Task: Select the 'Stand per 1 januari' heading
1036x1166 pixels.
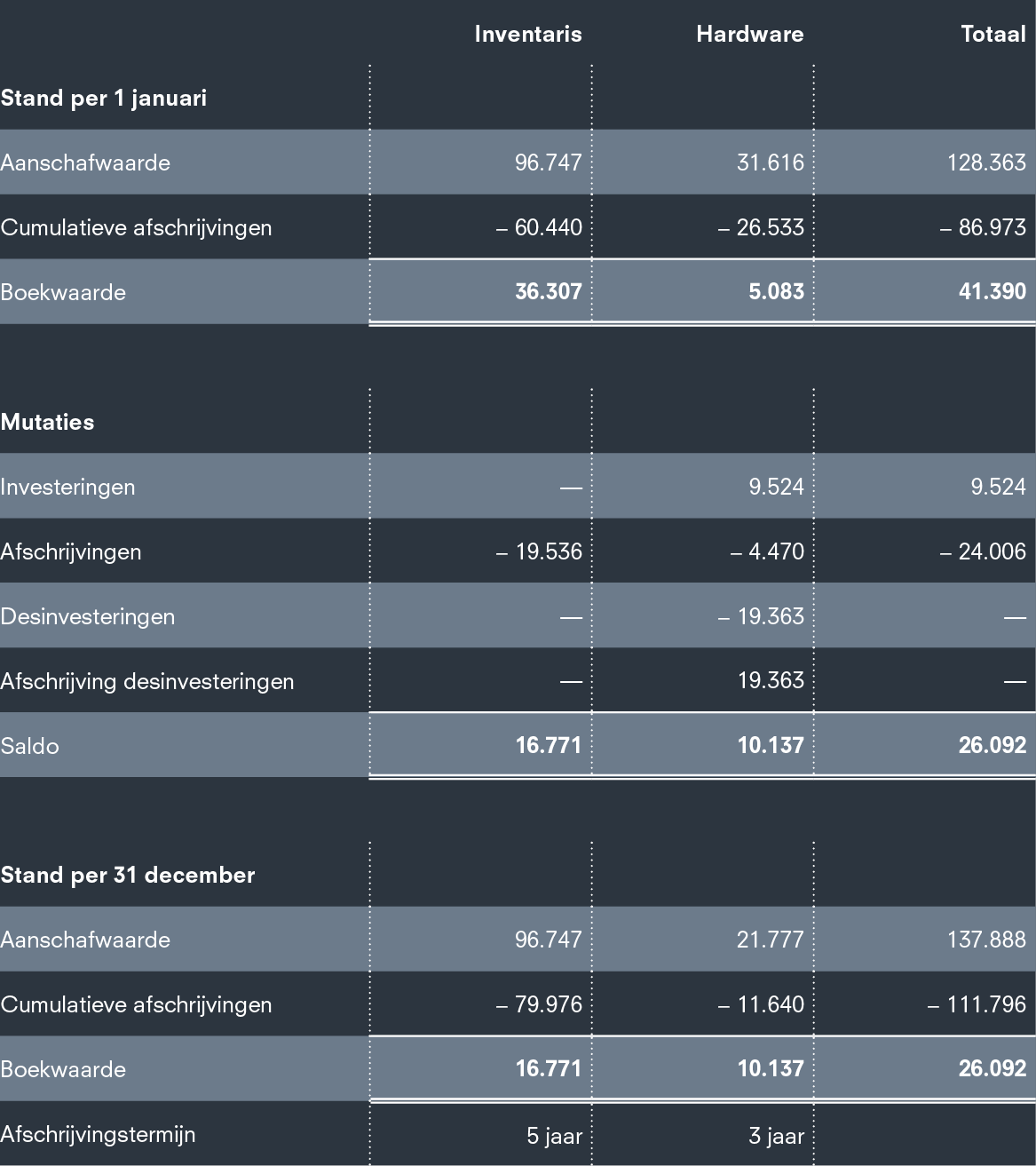Action: tap(104, 98)
